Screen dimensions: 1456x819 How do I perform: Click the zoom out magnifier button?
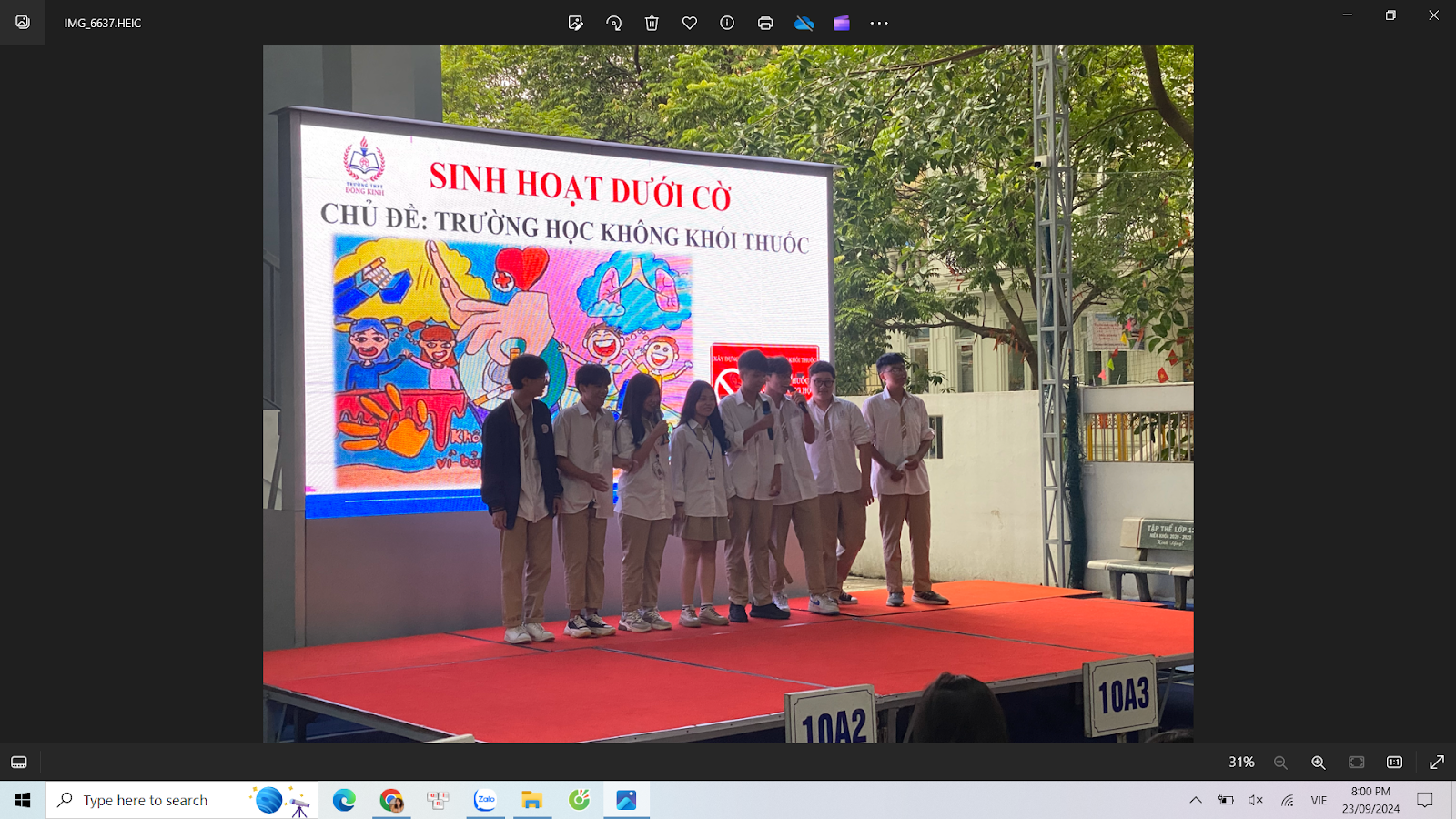(1280, 763)
